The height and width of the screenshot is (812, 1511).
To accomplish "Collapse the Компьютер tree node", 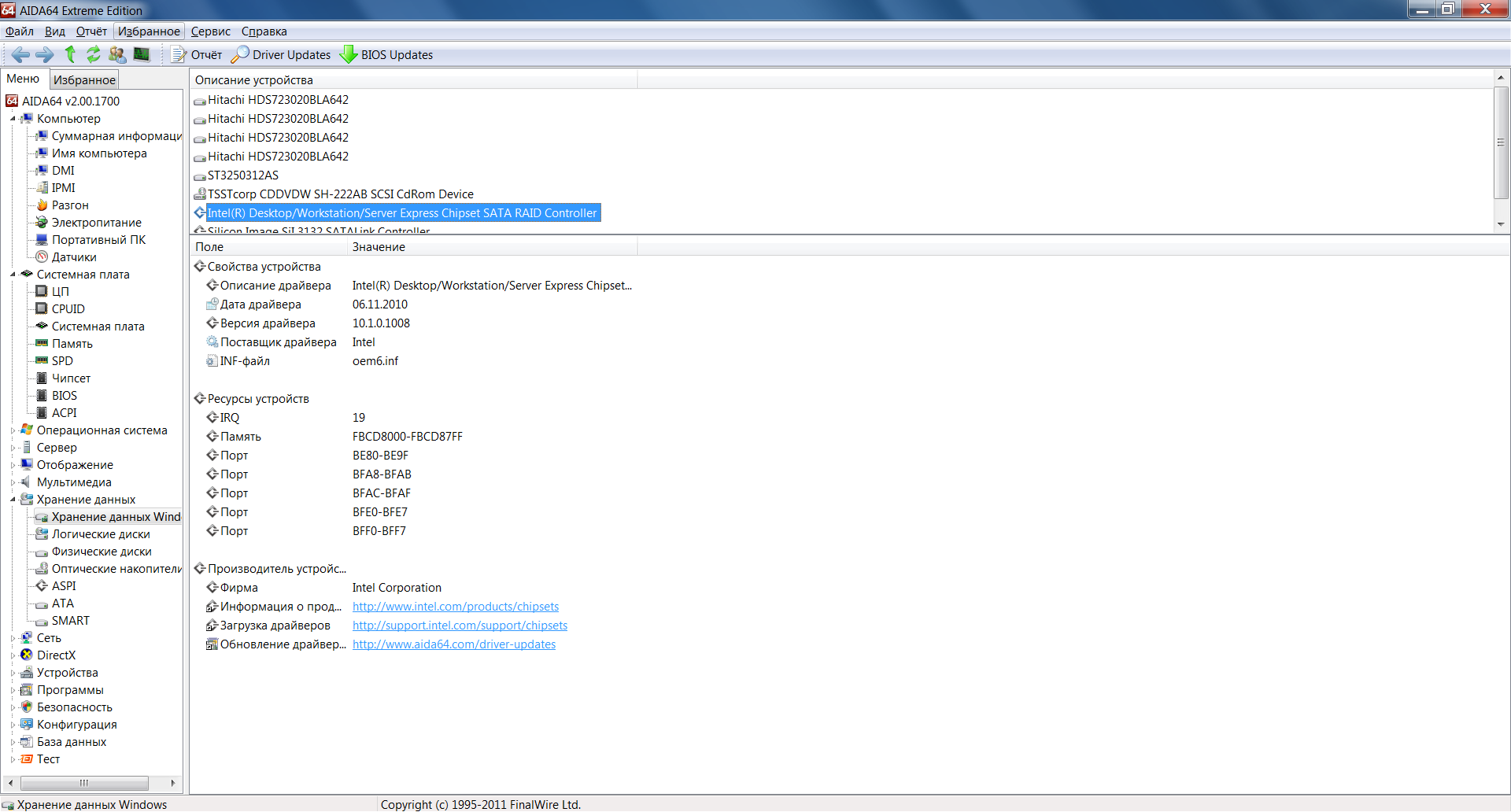I will coord(13,119).
